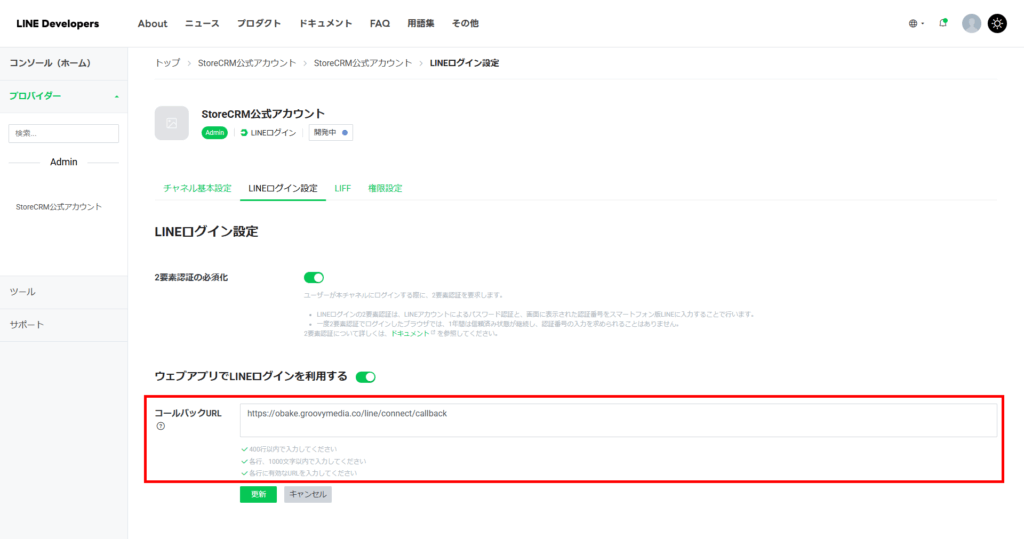Image resolution: width=1024 pixels, height=539 pixels.
Task: Click the LINEログイン channel type icon
Action: (244, 132)
